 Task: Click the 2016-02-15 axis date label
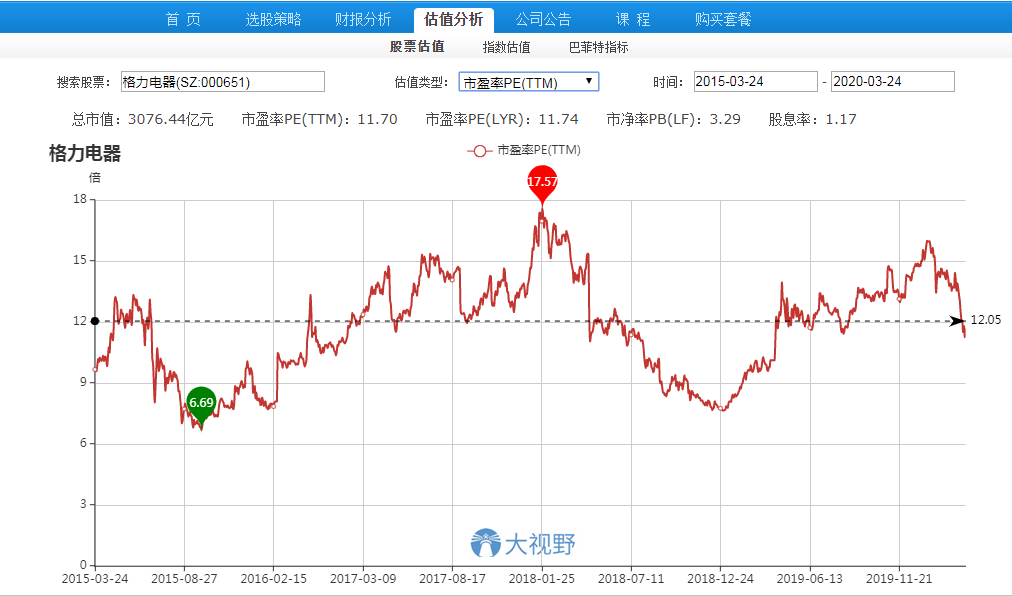(x=274, y=579)
